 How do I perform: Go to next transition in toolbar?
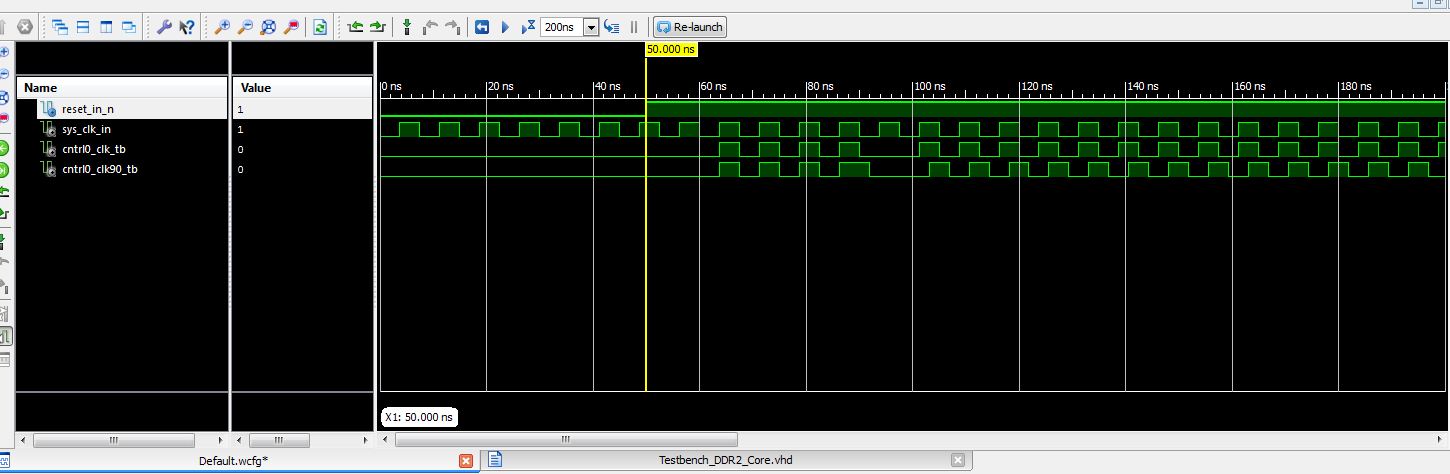[x=377, y=27]
